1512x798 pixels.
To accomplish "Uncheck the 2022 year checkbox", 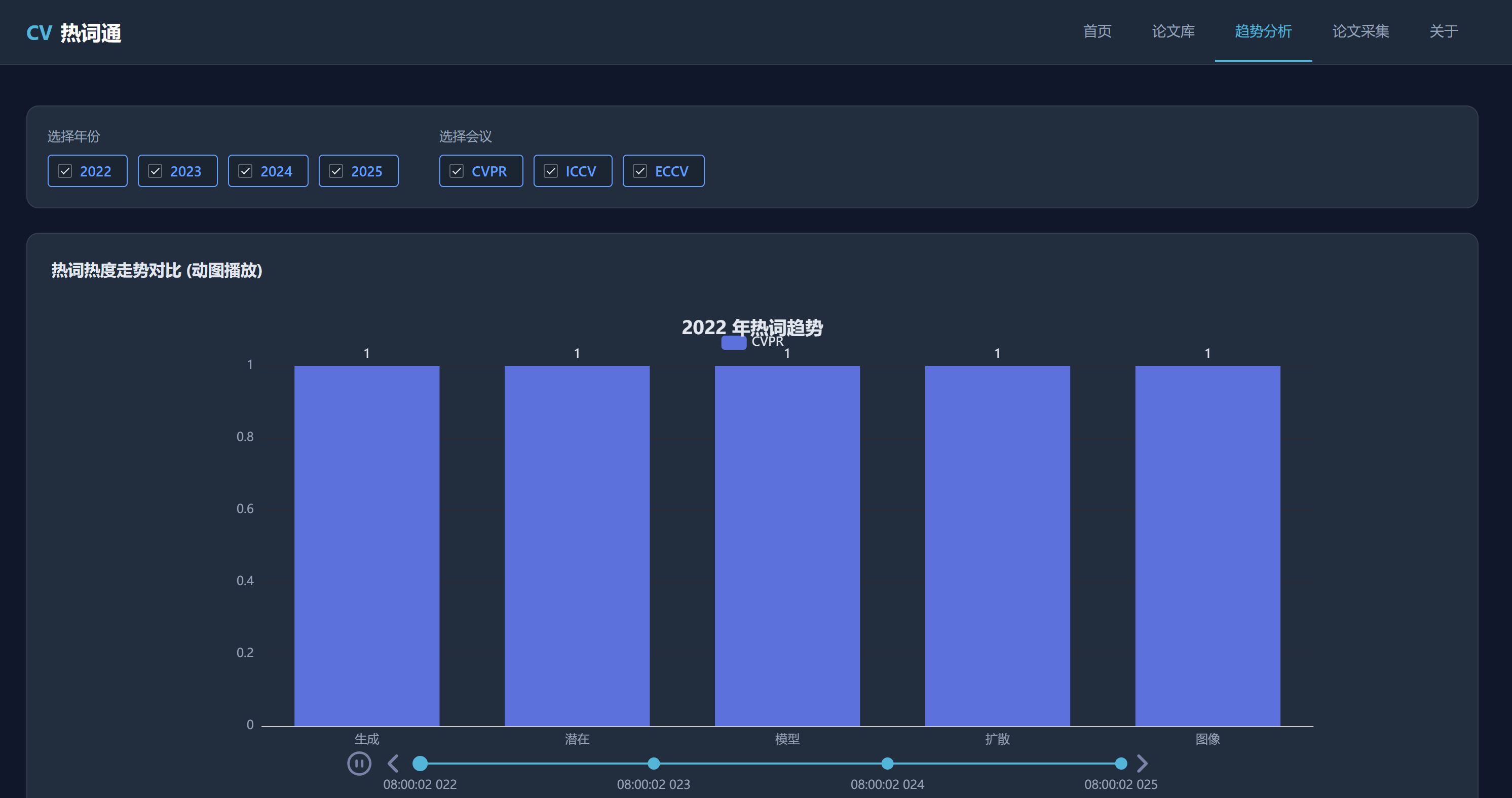I will 88,171.
